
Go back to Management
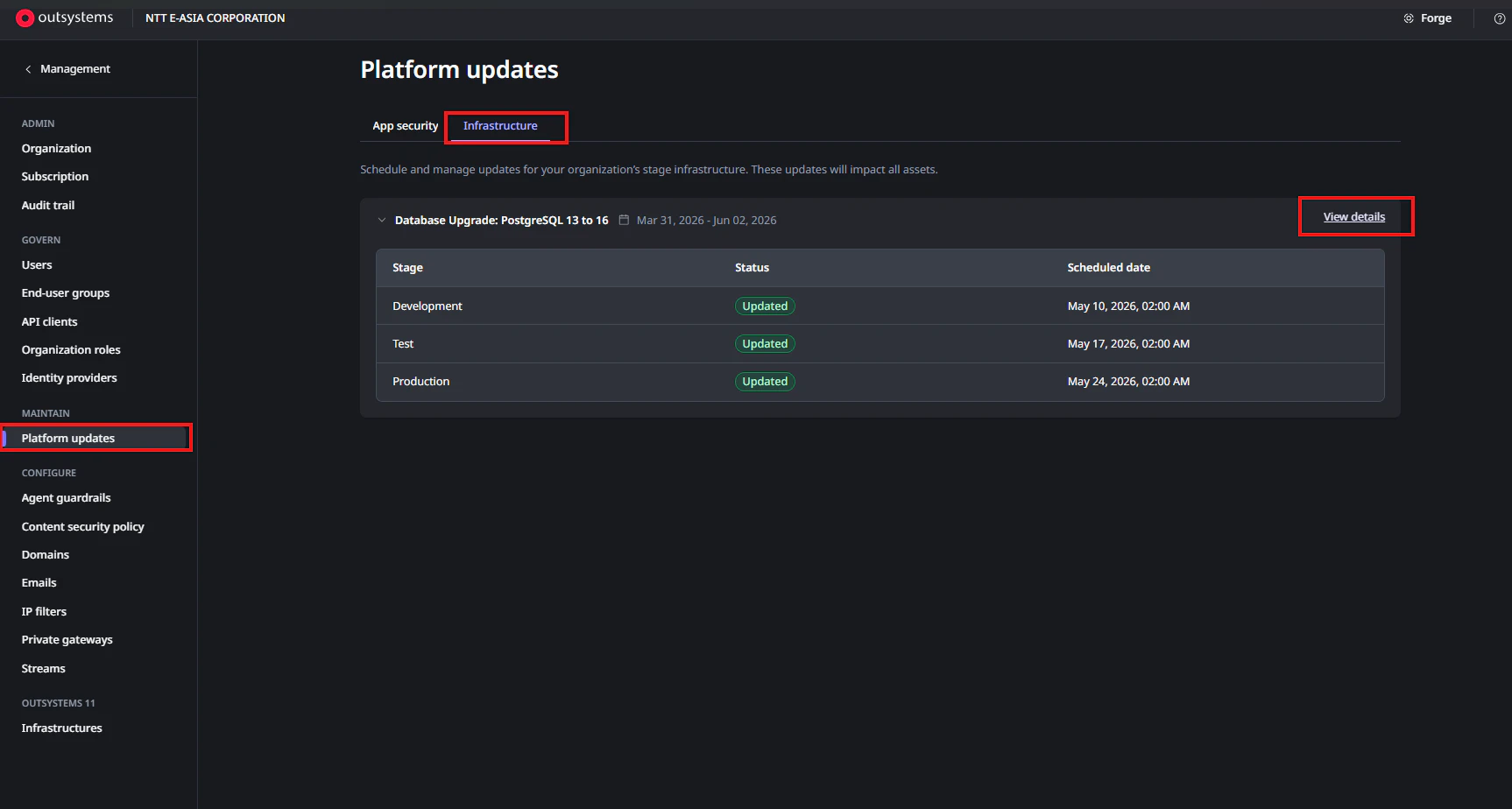(x=75, y=69)
